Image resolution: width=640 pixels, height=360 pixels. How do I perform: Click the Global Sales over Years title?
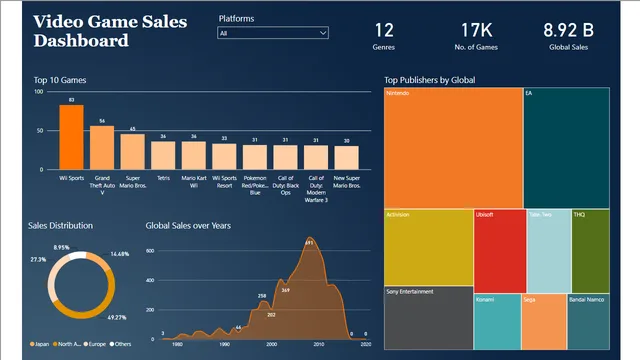pos(188,226)
